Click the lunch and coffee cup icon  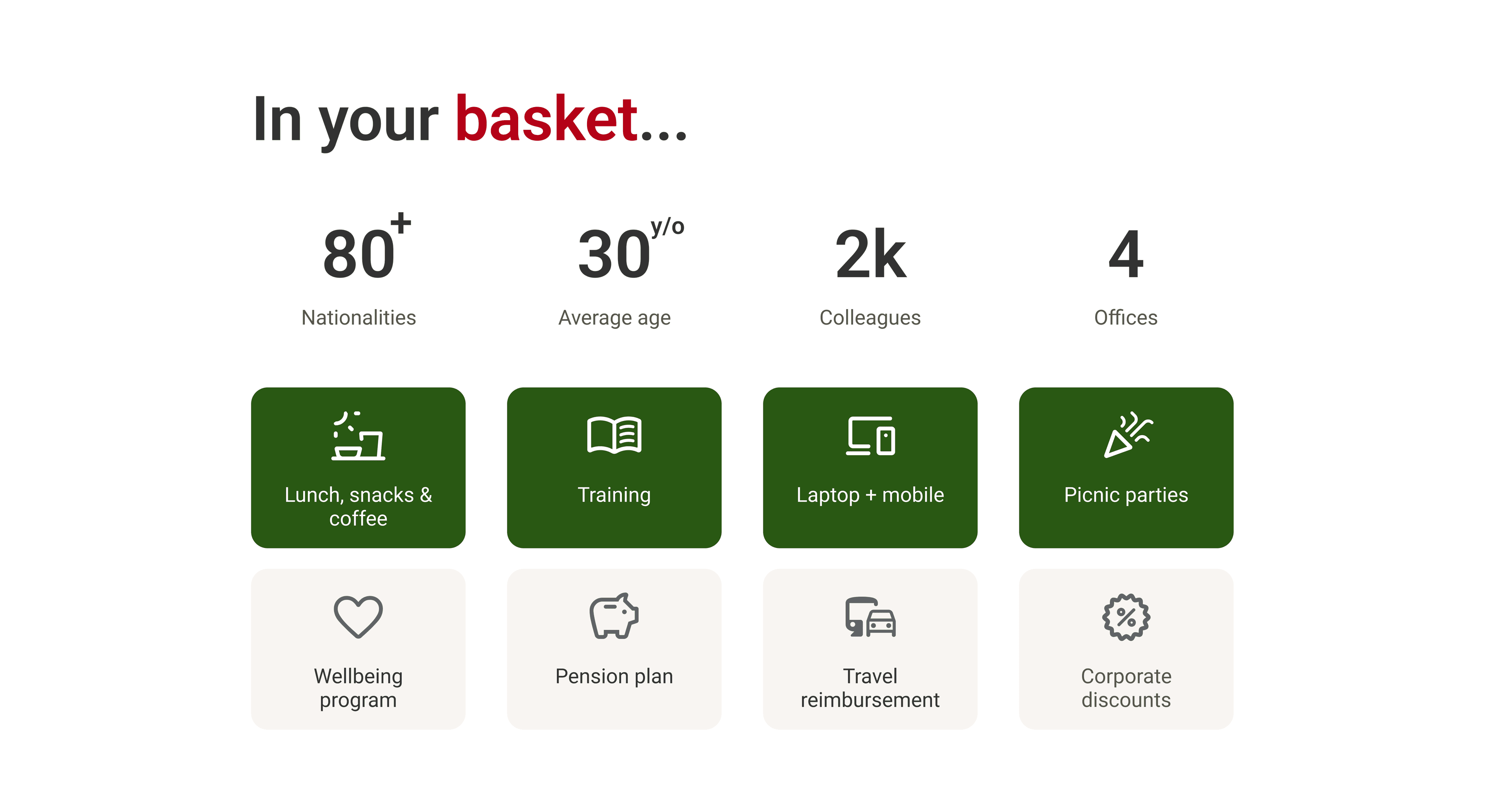pos(358,436)
